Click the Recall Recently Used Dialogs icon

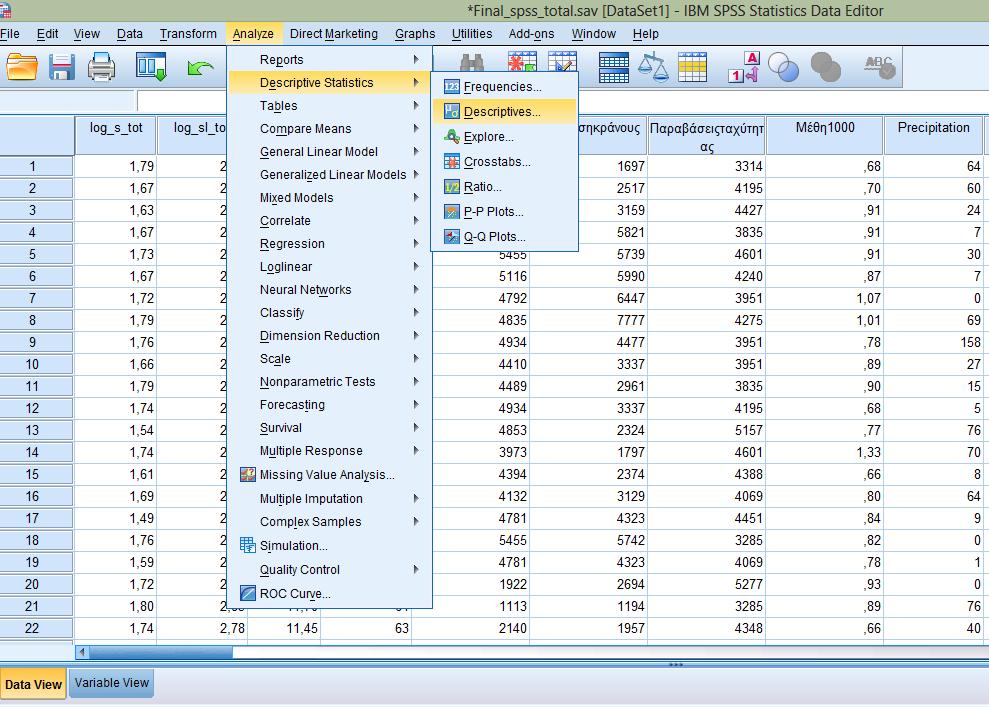pos(151,67)
